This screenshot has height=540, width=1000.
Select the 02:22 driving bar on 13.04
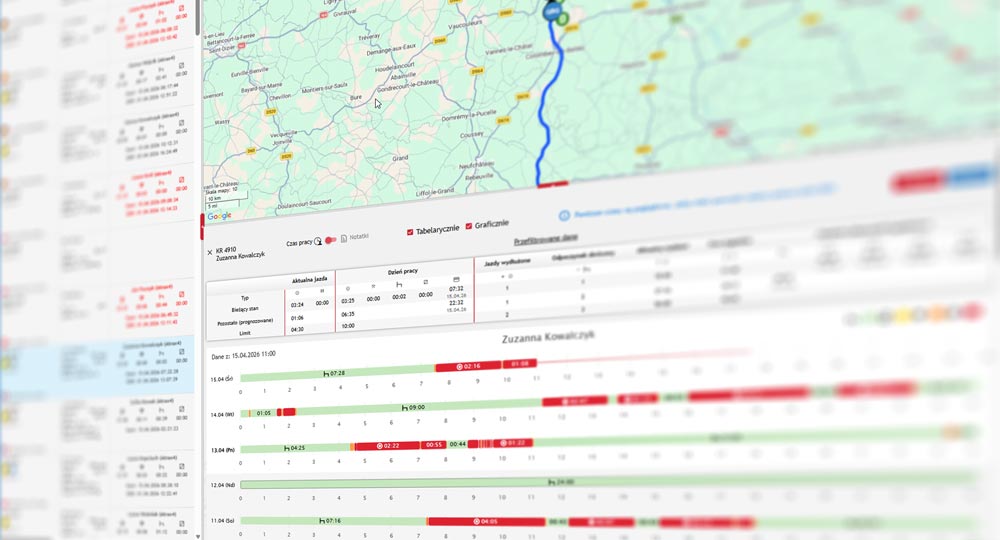(388, 445)
